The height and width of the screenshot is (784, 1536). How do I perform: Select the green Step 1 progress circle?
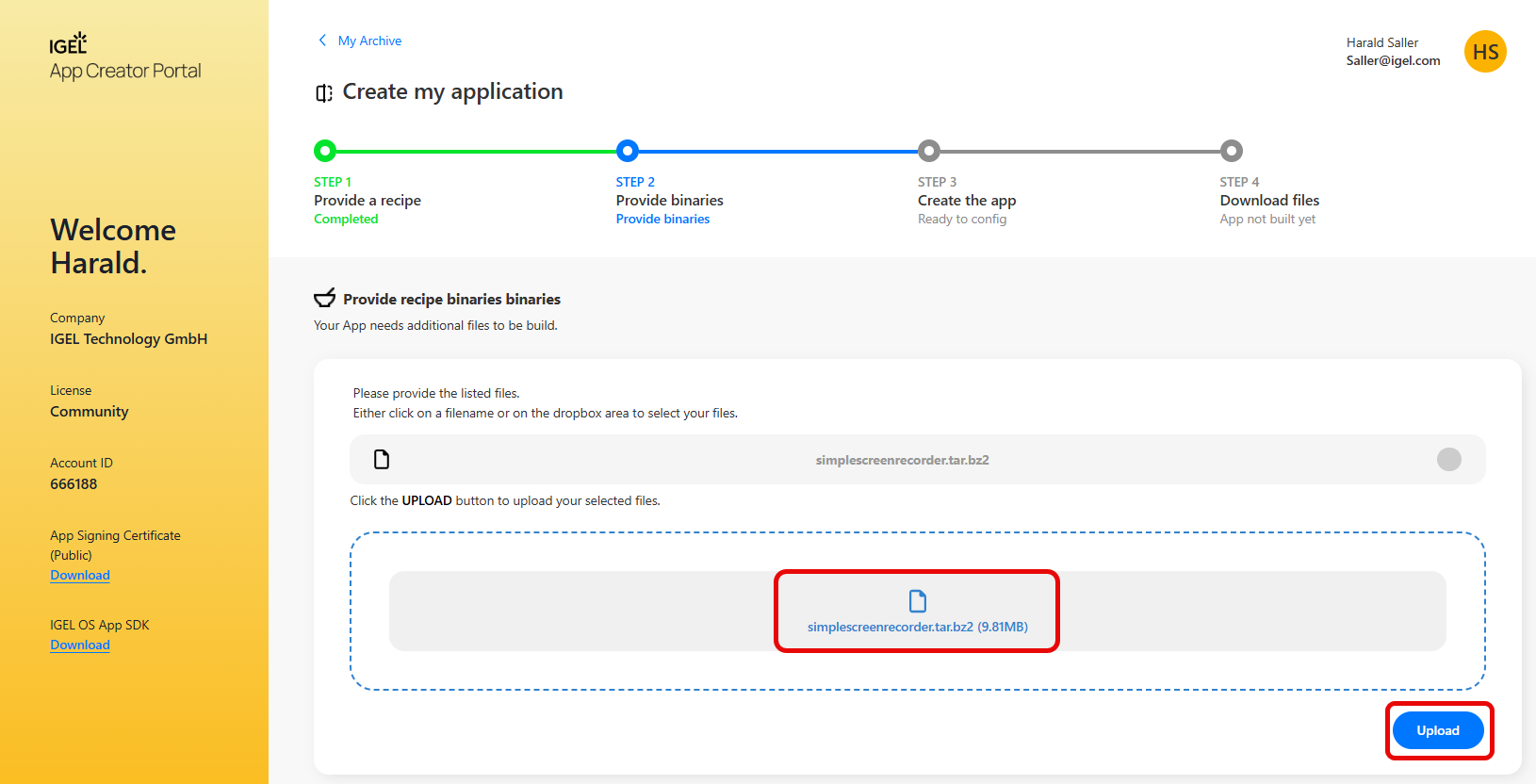(325, 151)
